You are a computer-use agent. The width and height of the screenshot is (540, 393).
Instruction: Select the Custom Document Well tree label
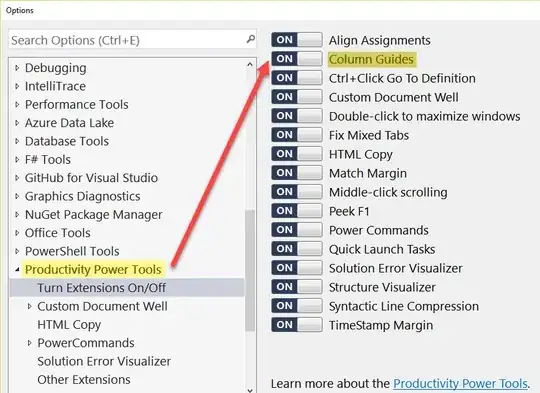[102, 306]
